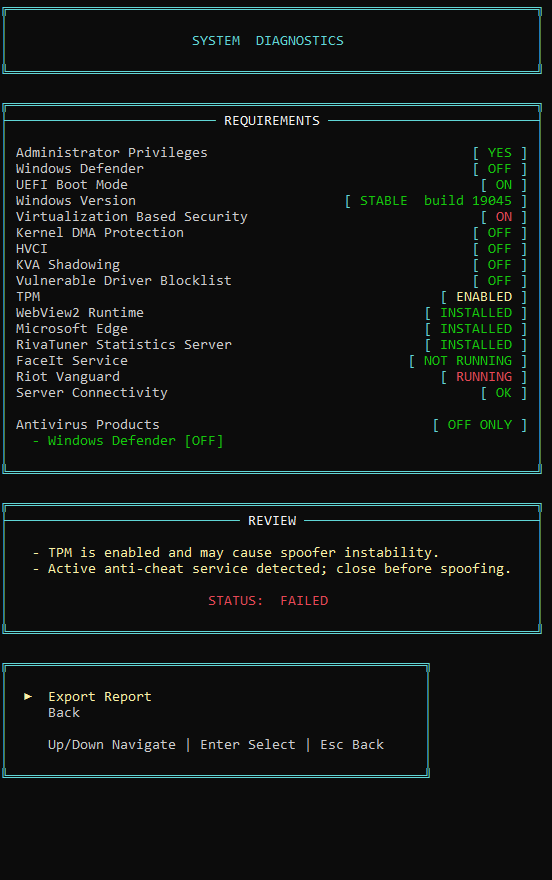This screenshot has height=880, width=552.
Task: Click the STATUS: FAILED result line
Action: [x=268, y=601]
